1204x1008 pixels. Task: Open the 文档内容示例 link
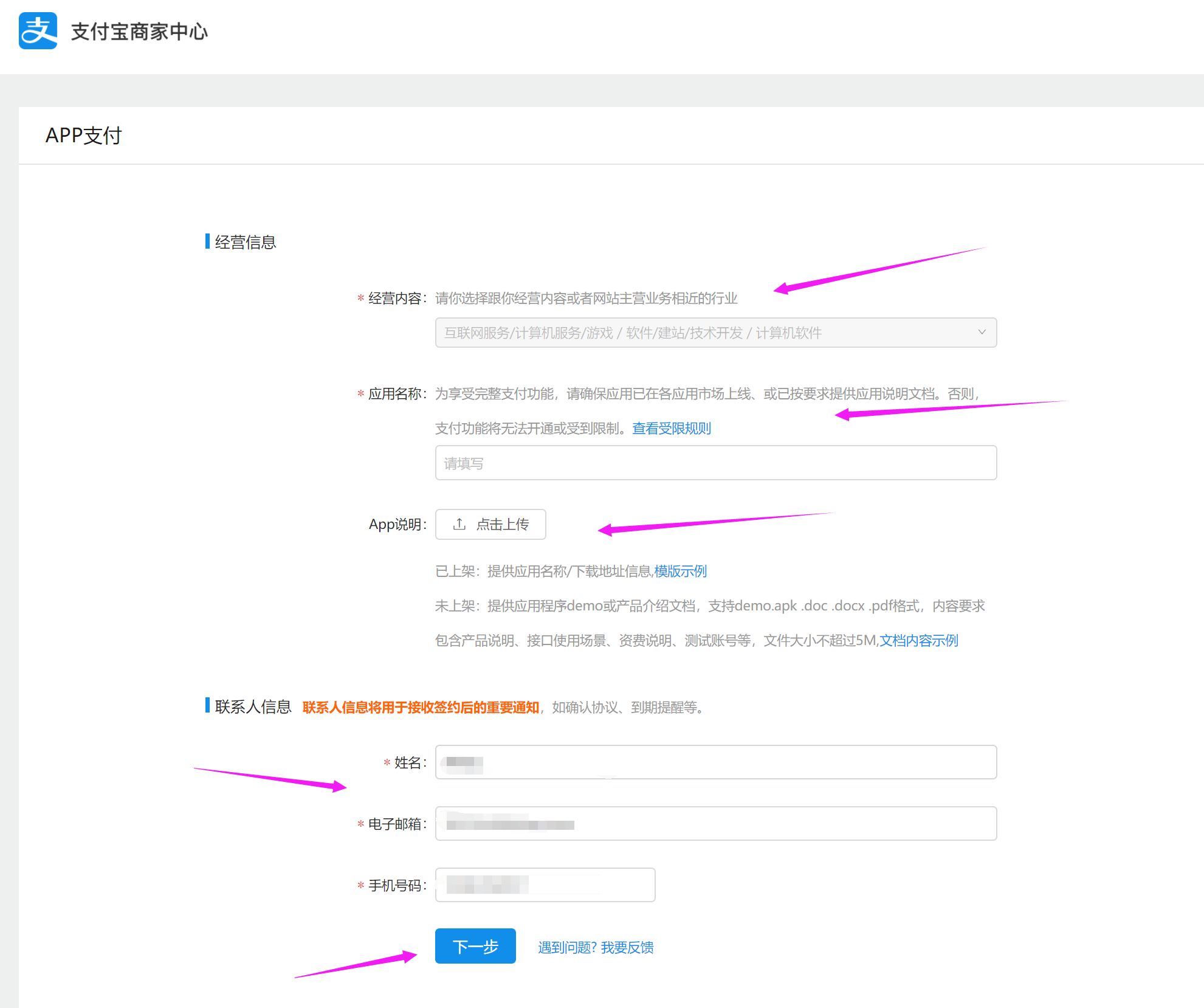pos(918,641)
